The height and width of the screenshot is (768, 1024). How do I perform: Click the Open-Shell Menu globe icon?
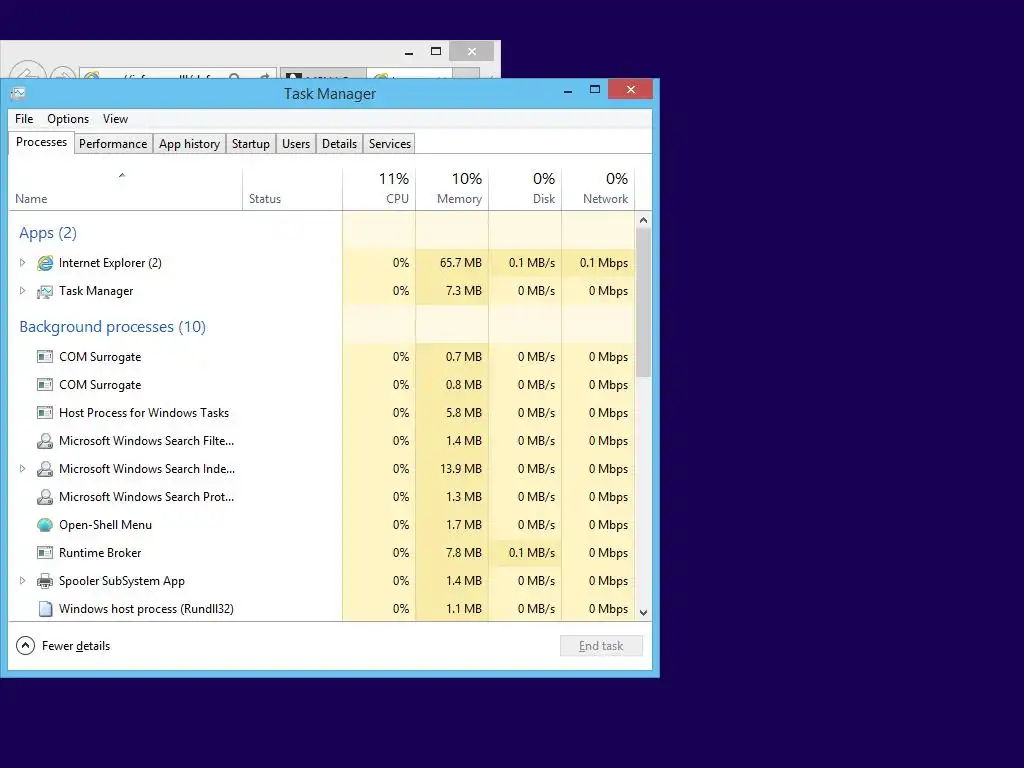[45, 525]
